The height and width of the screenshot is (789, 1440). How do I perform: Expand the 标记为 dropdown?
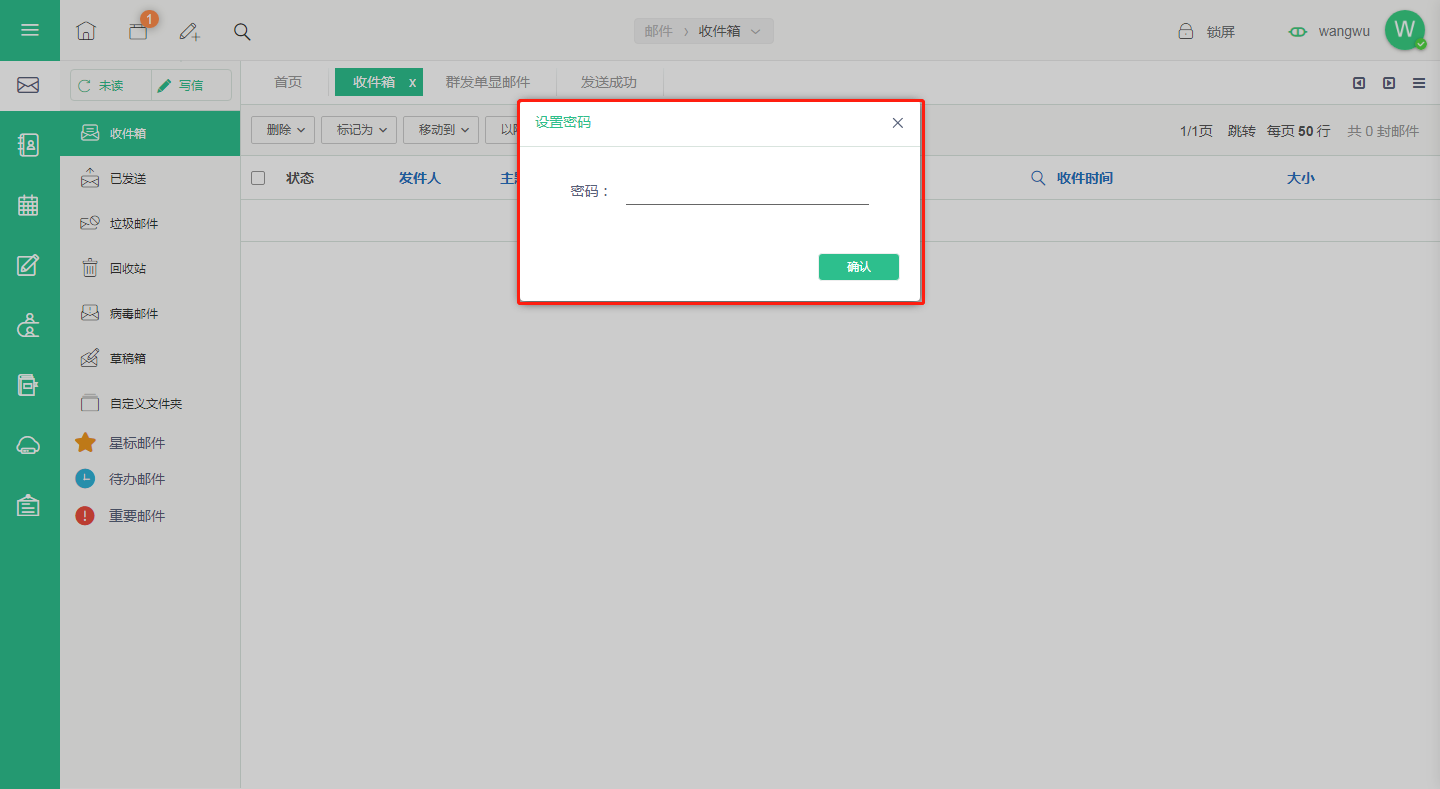point(359,130)
